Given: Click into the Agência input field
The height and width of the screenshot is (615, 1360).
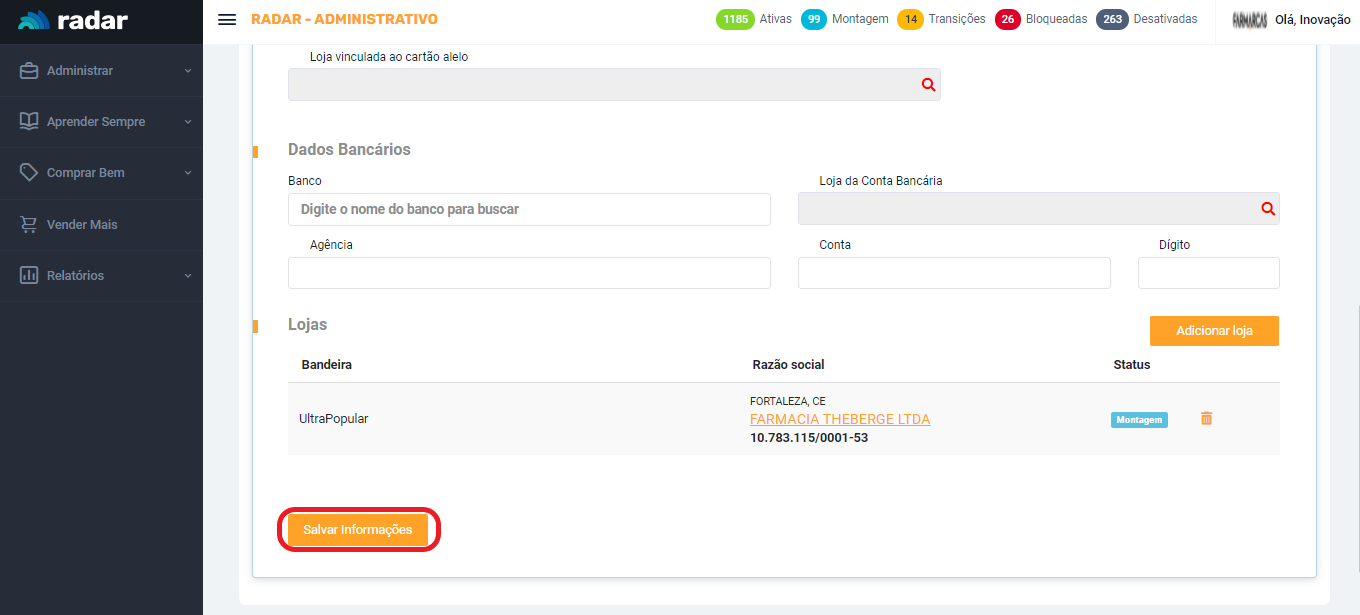Looking at the screenshot, I should point(529,273).
